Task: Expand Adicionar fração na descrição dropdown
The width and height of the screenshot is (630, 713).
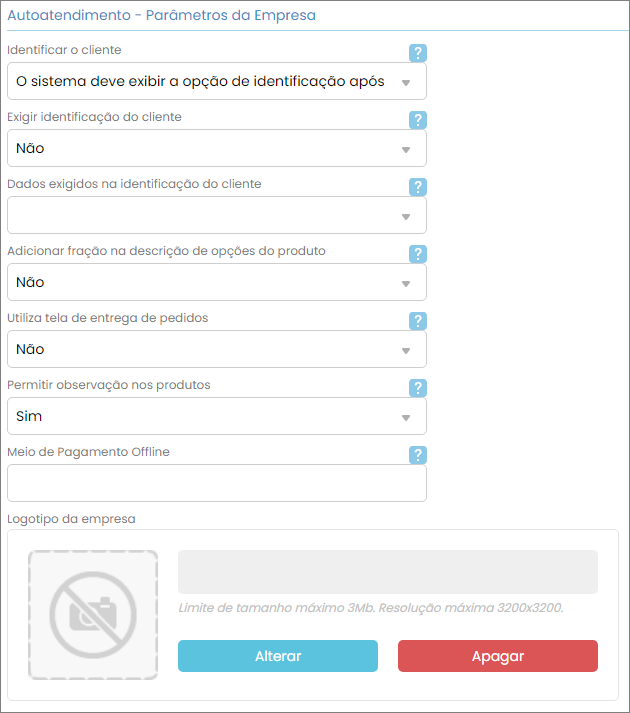Action: 216,283
